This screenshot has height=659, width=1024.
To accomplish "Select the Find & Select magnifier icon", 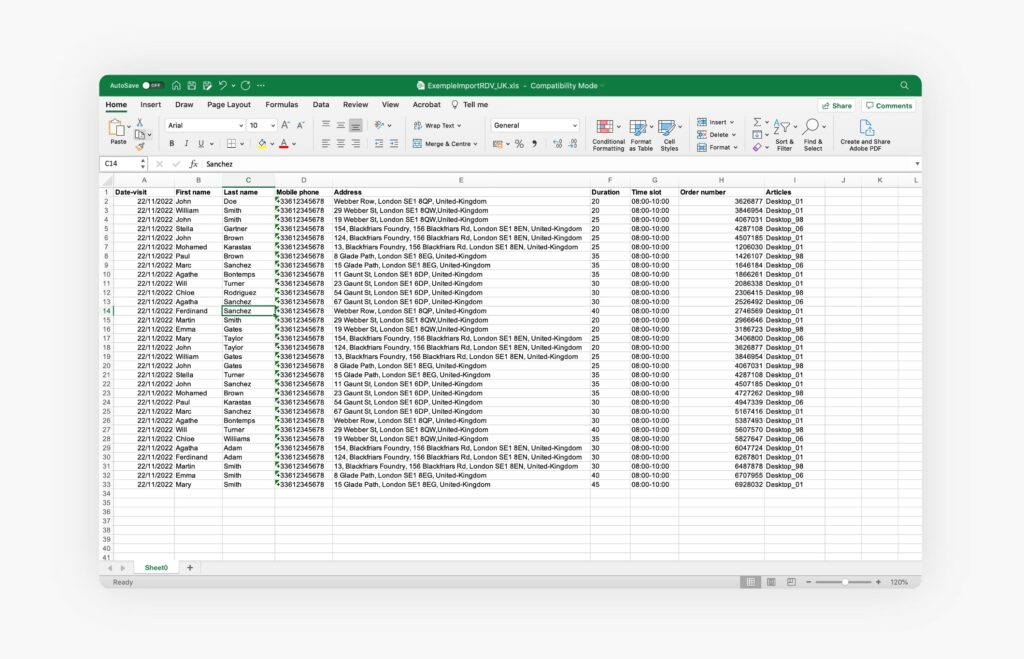I will point(812,125).
